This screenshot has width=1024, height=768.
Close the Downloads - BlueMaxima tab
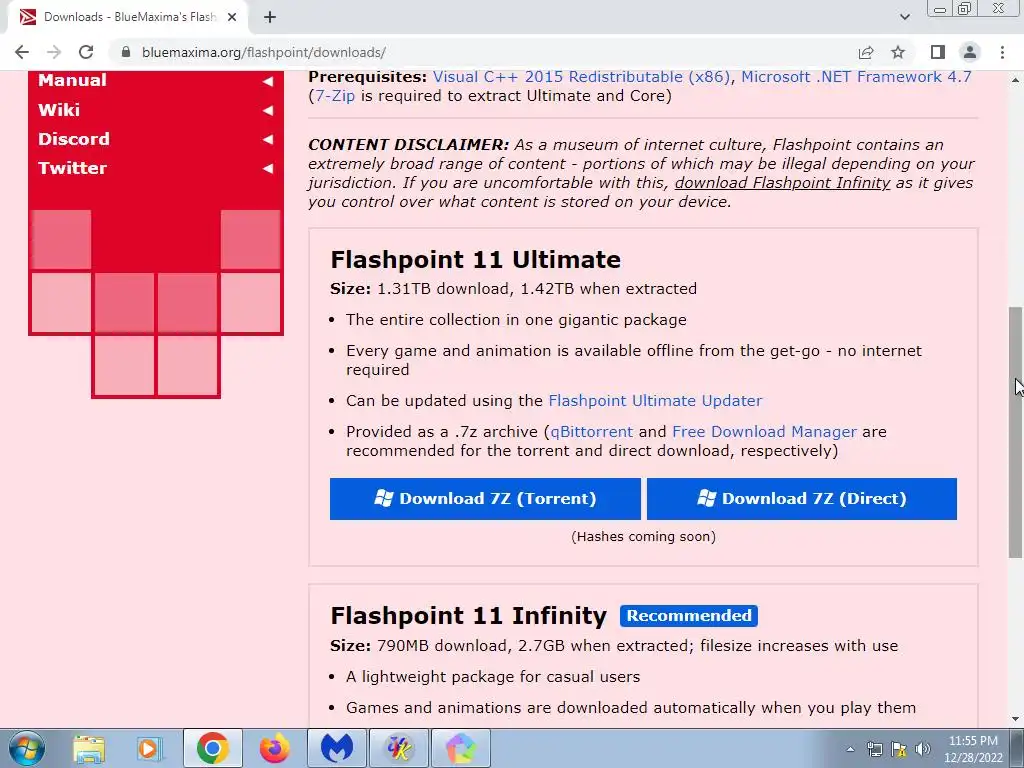point(232,17)
